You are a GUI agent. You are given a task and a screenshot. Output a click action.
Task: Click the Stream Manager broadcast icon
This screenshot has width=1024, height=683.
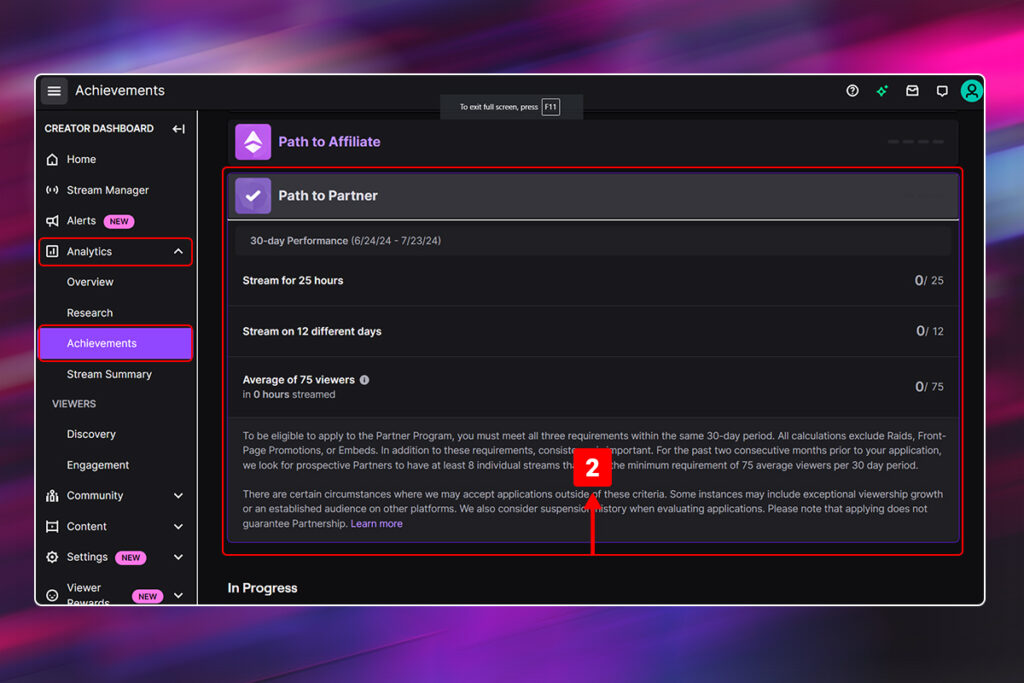[x=52, y=190]
